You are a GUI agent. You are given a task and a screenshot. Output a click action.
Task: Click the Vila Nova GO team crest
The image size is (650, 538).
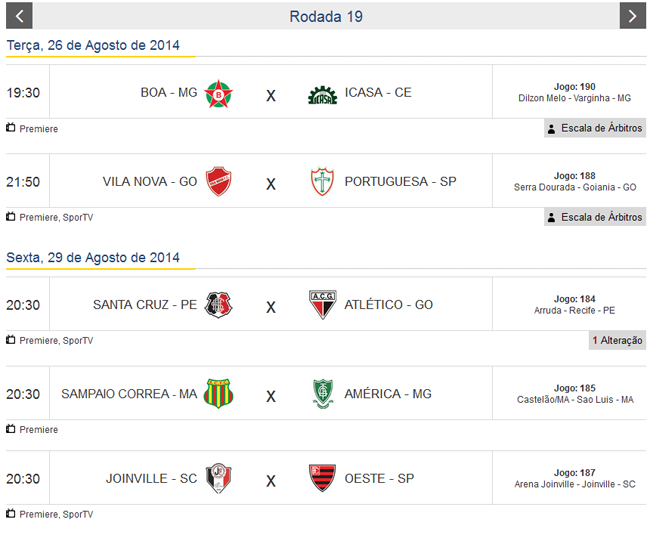[218, 181]
